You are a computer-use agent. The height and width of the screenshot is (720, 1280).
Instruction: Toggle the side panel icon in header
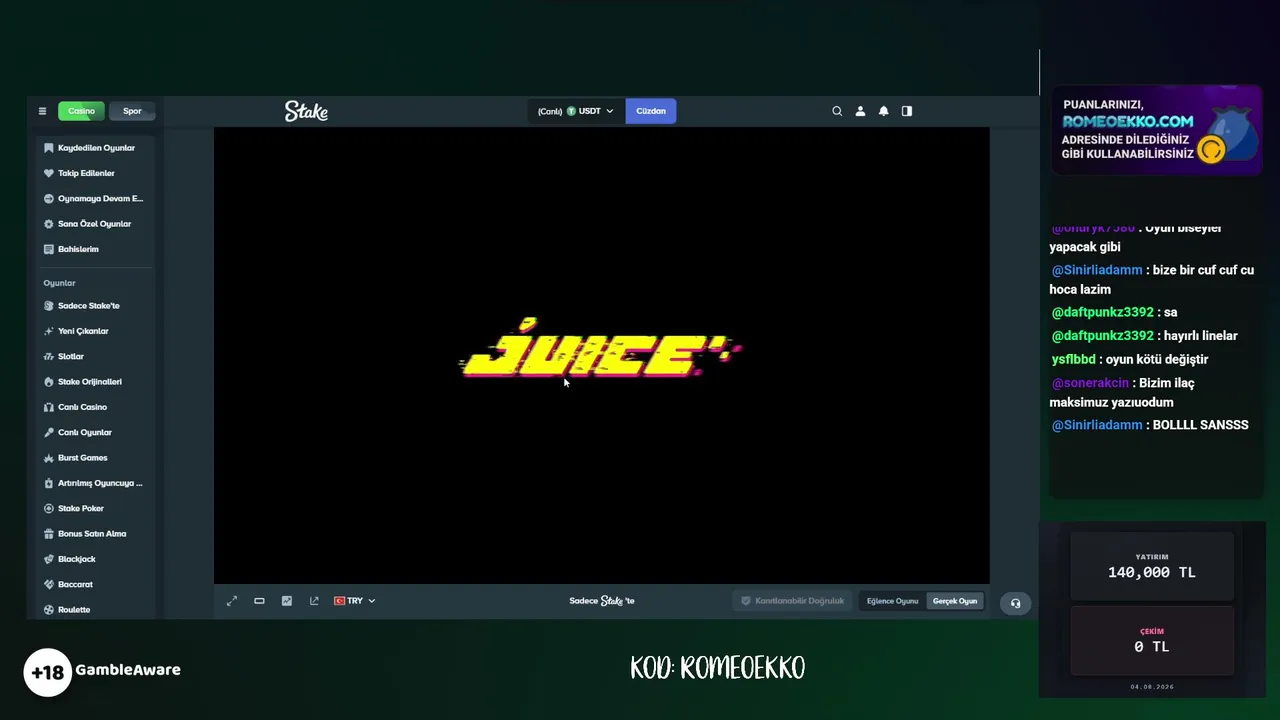point(907,111)
